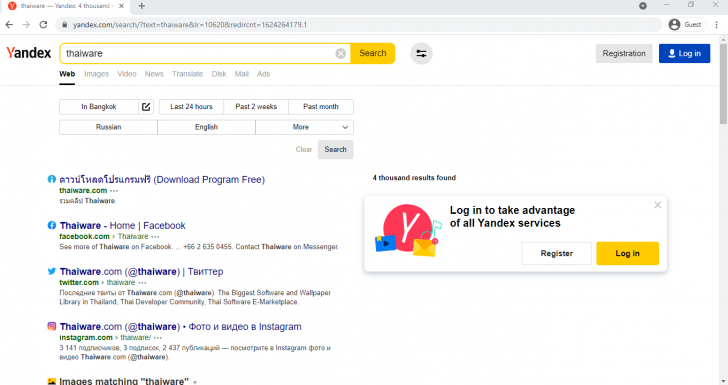
Task: Reload the page
Action: (x=43, y=25)
